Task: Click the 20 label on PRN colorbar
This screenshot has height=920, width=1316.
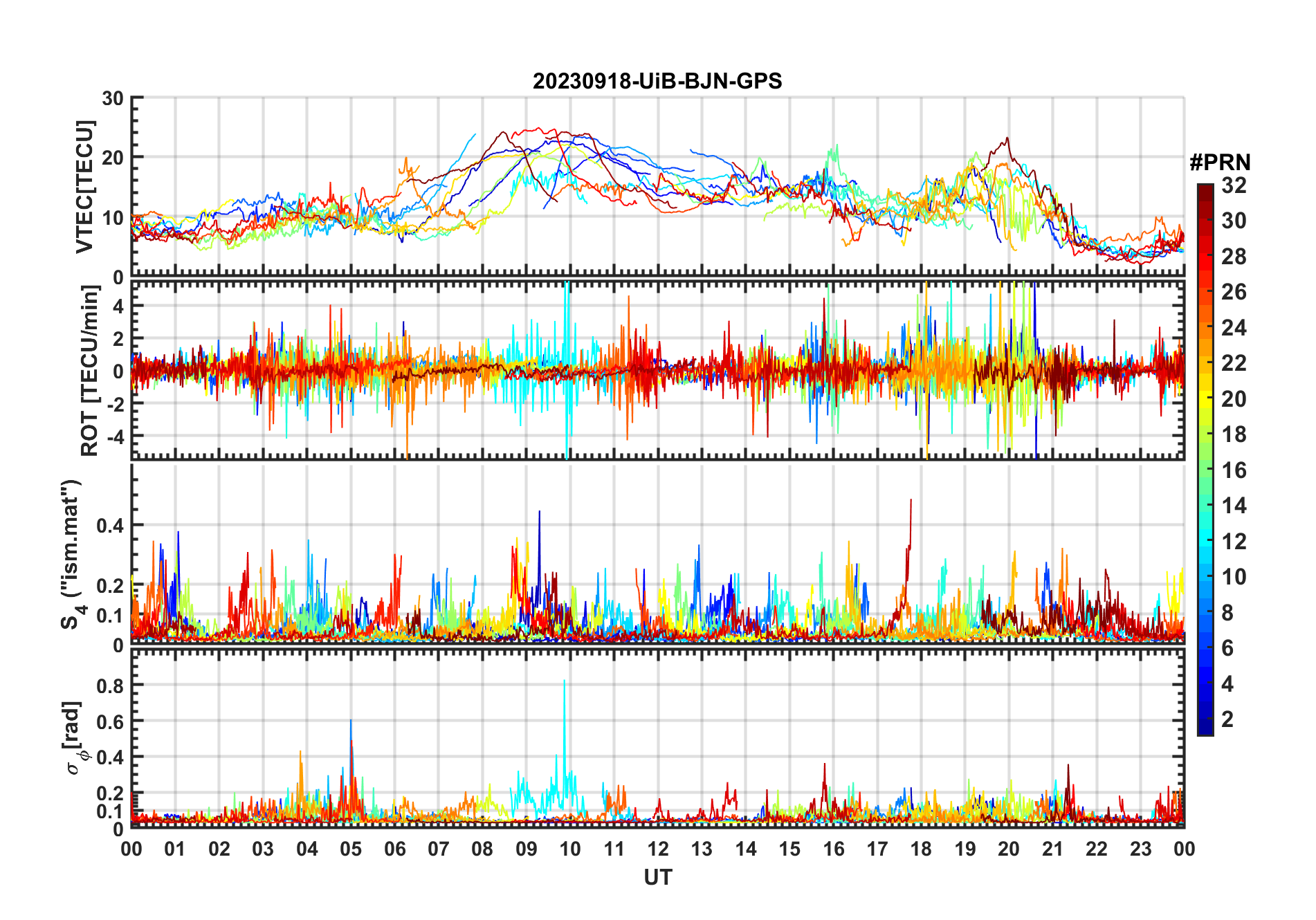Action: point(1234,398)
